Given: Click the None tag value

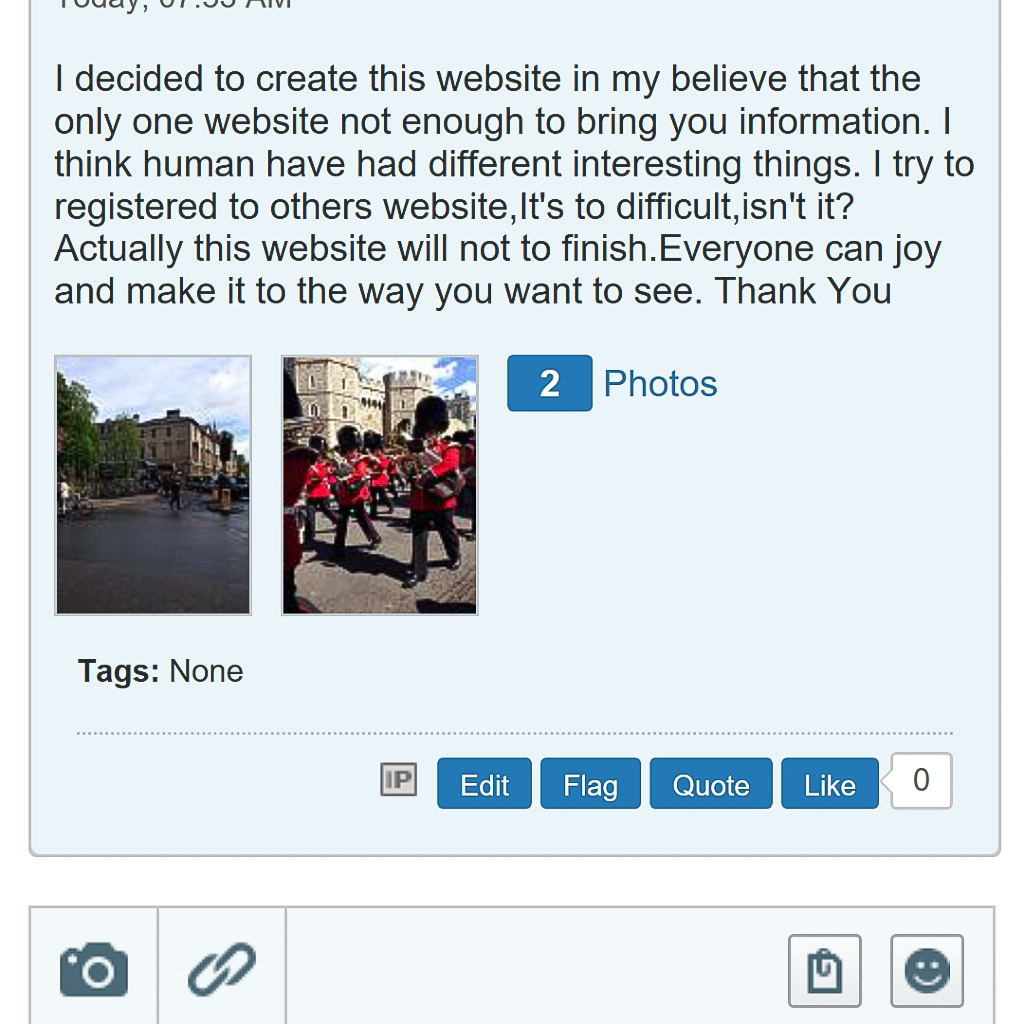Looking at the screenshot, I should 206,671.
